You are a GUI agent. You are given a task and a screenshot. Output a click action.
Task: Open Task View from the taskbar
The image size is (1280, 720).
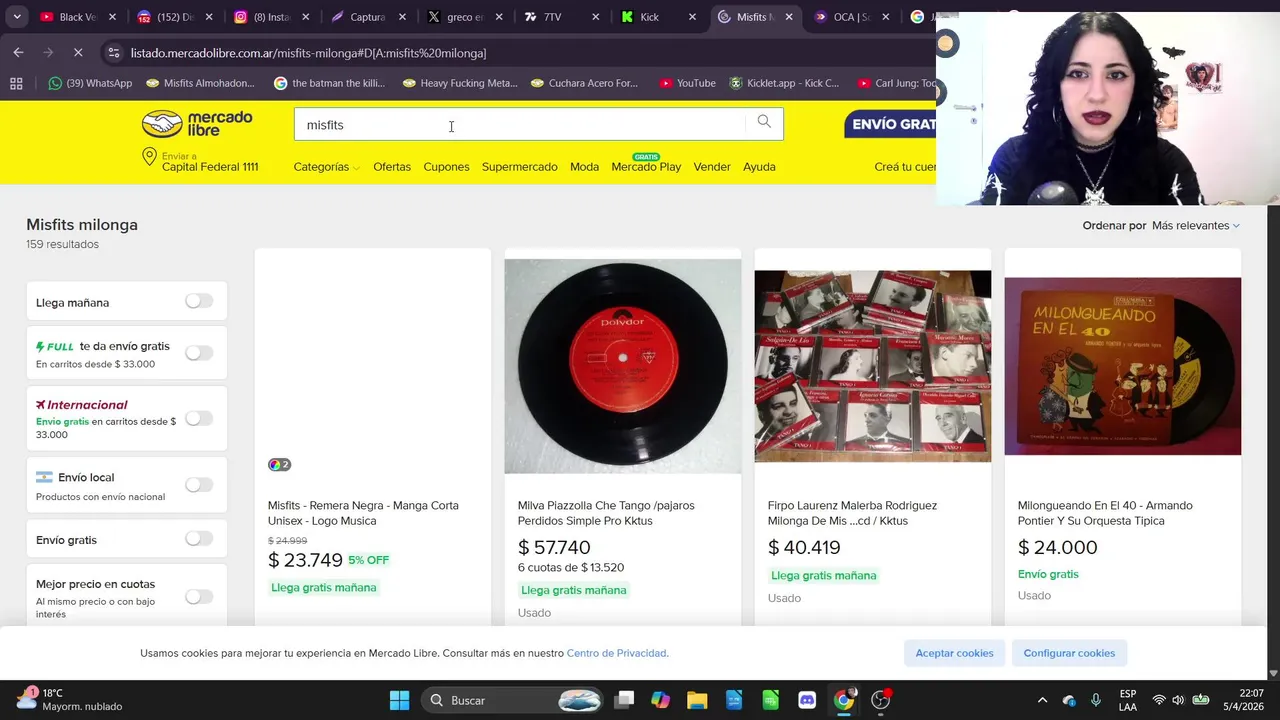(x=624, y=700)
